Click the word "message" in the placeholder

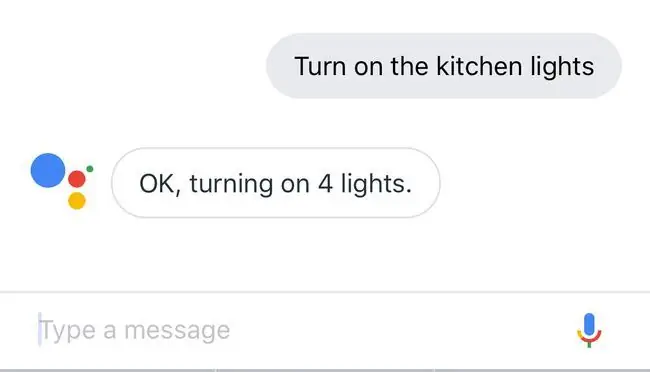(177, 331)
